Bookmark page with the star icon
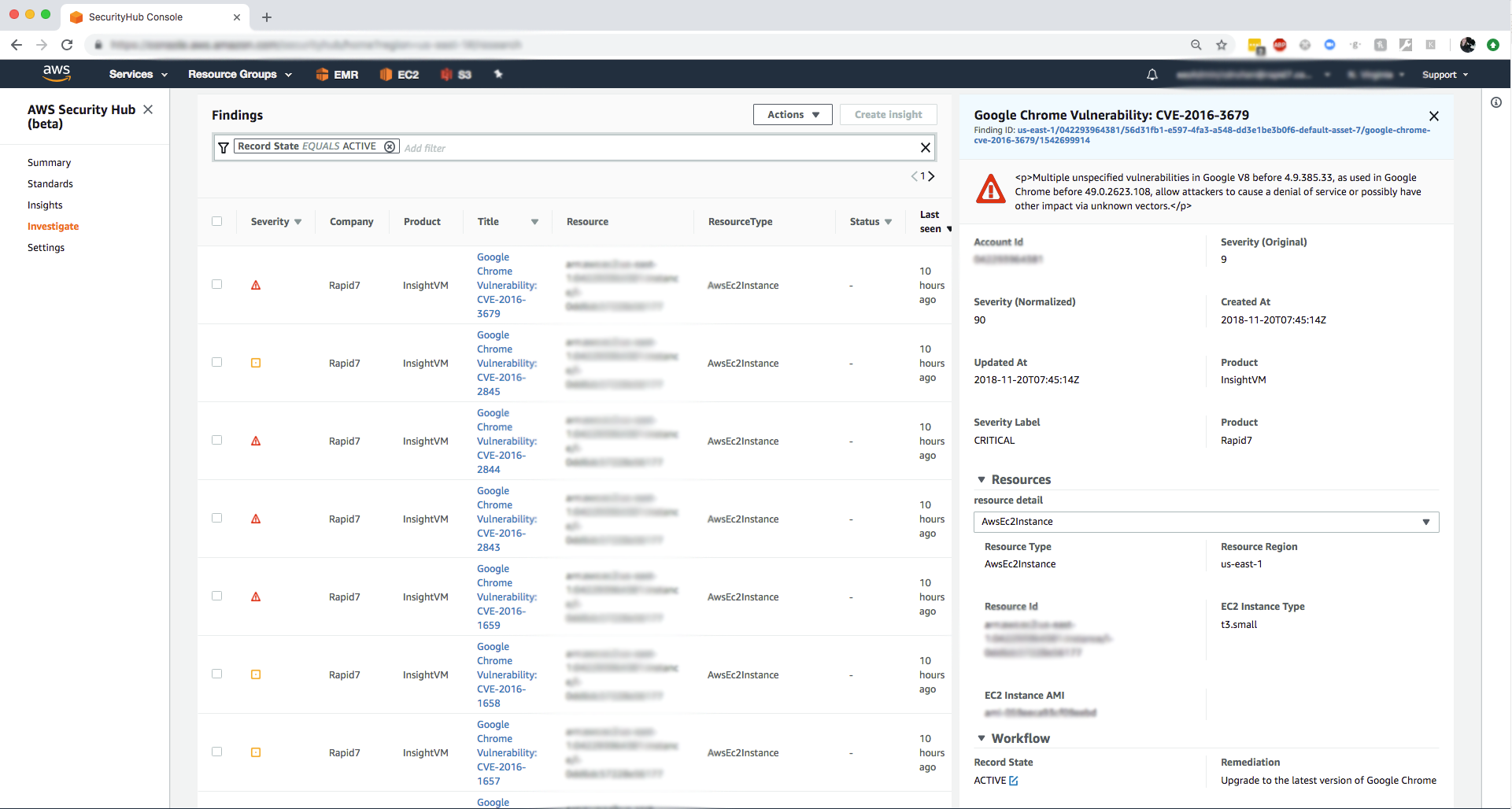This screenshot has width=1512, height=809. click(1221, 45)
